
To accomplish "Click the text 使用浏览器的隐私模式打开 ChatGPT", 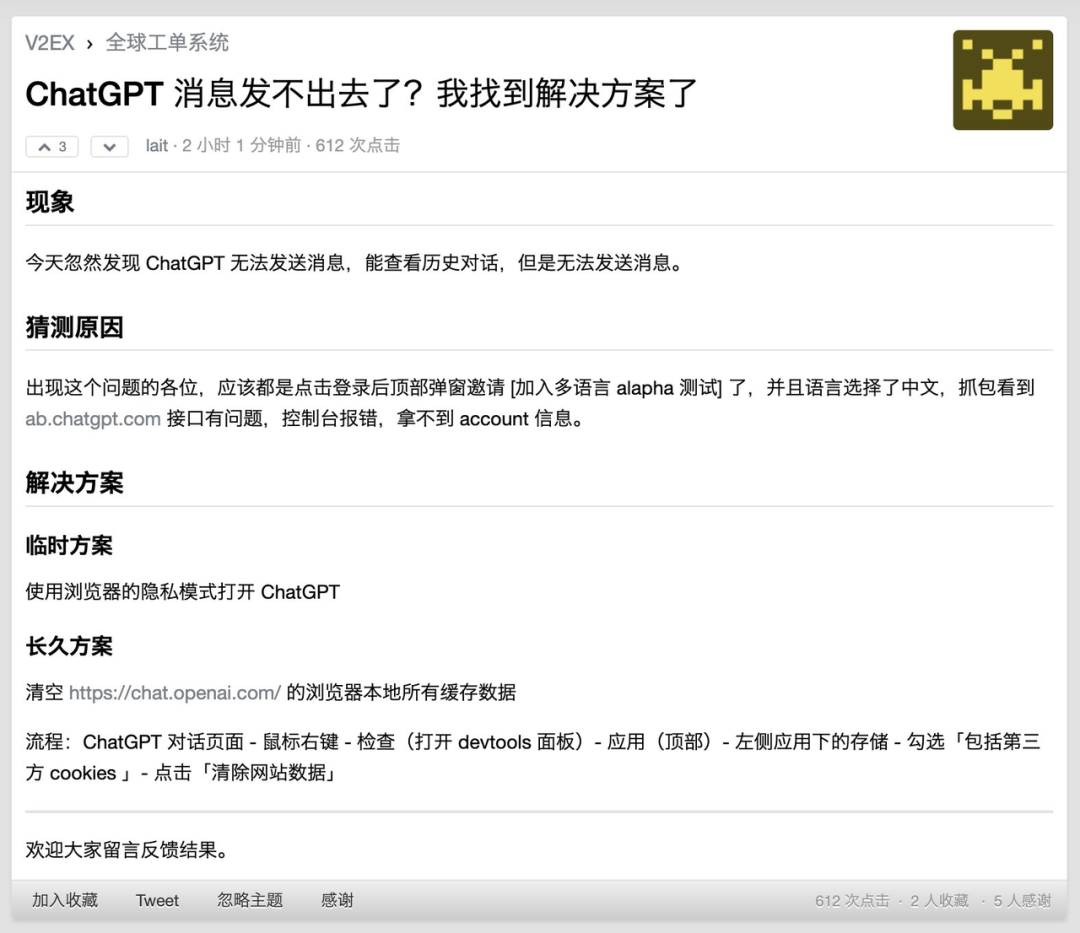I will pos(183,591).
